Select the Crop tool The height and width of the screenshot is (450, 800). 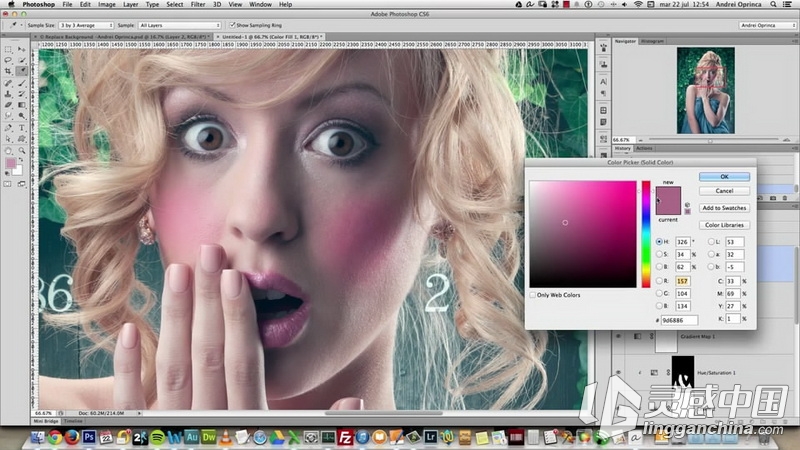click(x=9, y=71)
